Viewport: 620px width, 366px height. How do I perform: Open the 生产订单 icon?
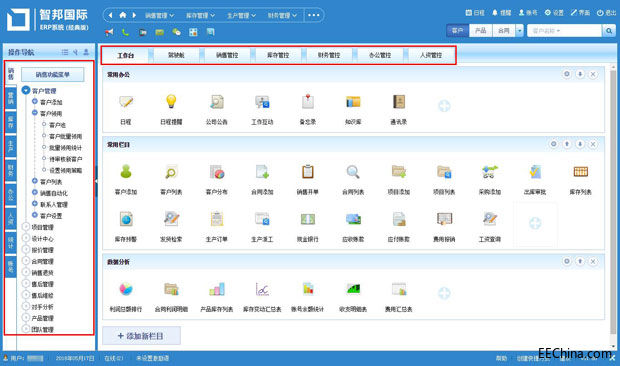[217, 219]
